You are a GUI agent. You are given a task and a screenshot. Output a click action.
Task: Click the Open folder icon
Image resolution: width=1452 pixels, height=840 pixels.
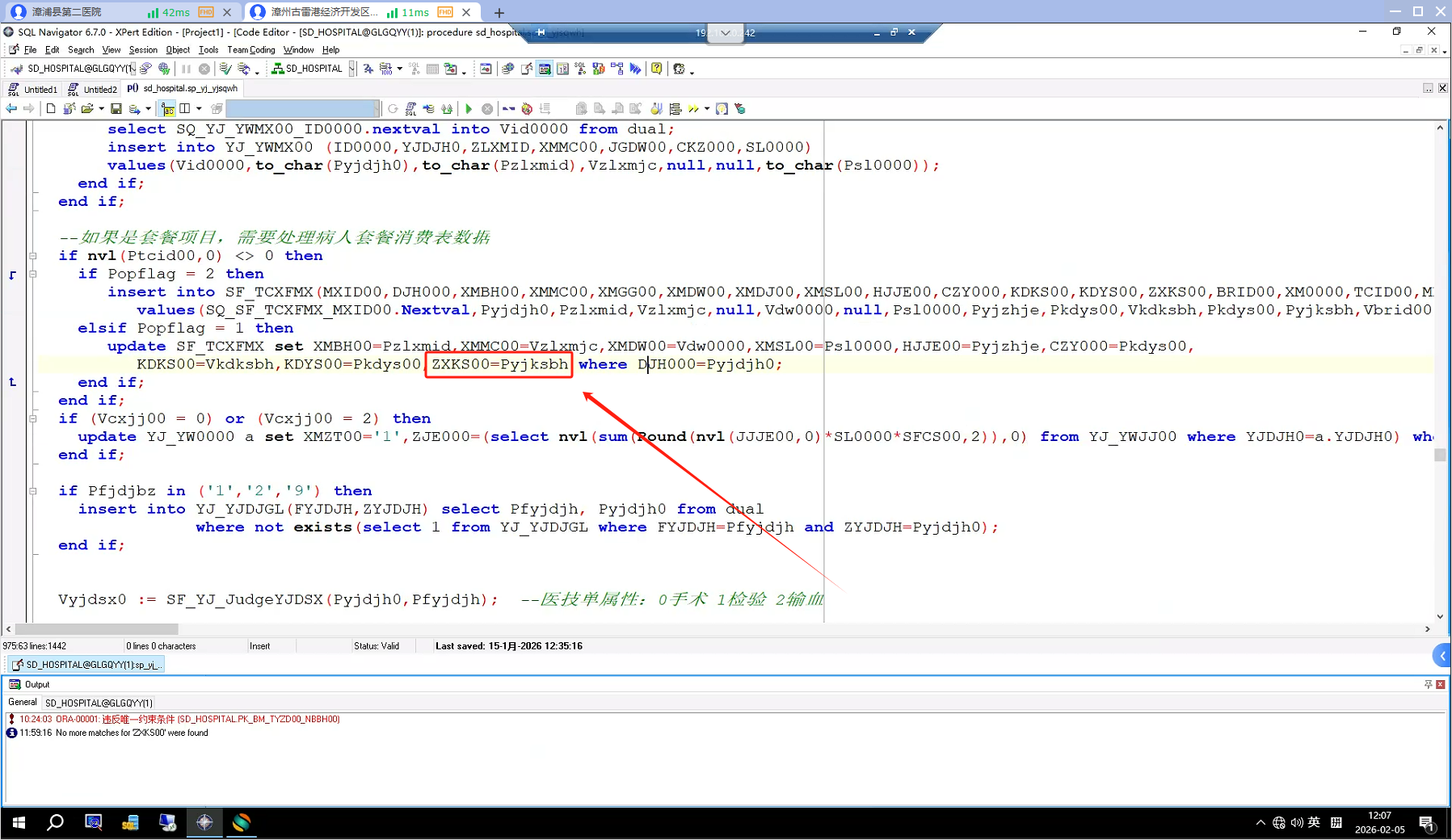(87, 109)
